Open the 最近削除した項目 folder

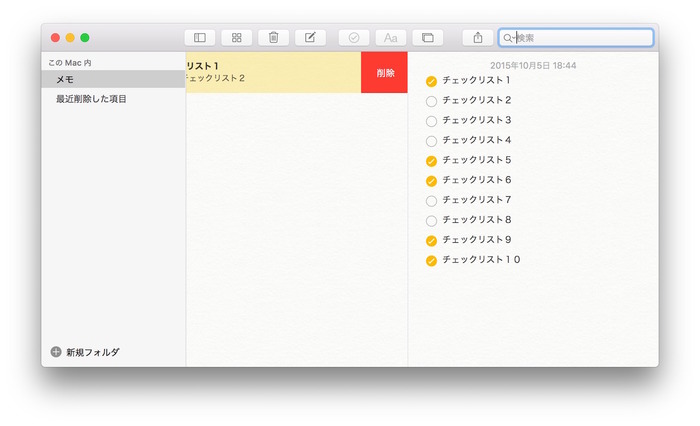point(91,99)
